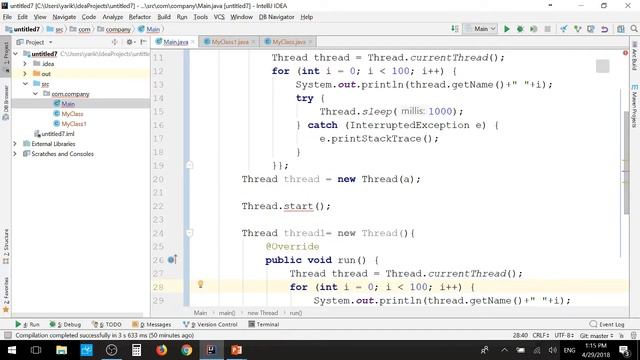Screen dimensions: 640x360
Task: Open Project Structure icon in toolbar
Action: [621, 29]
